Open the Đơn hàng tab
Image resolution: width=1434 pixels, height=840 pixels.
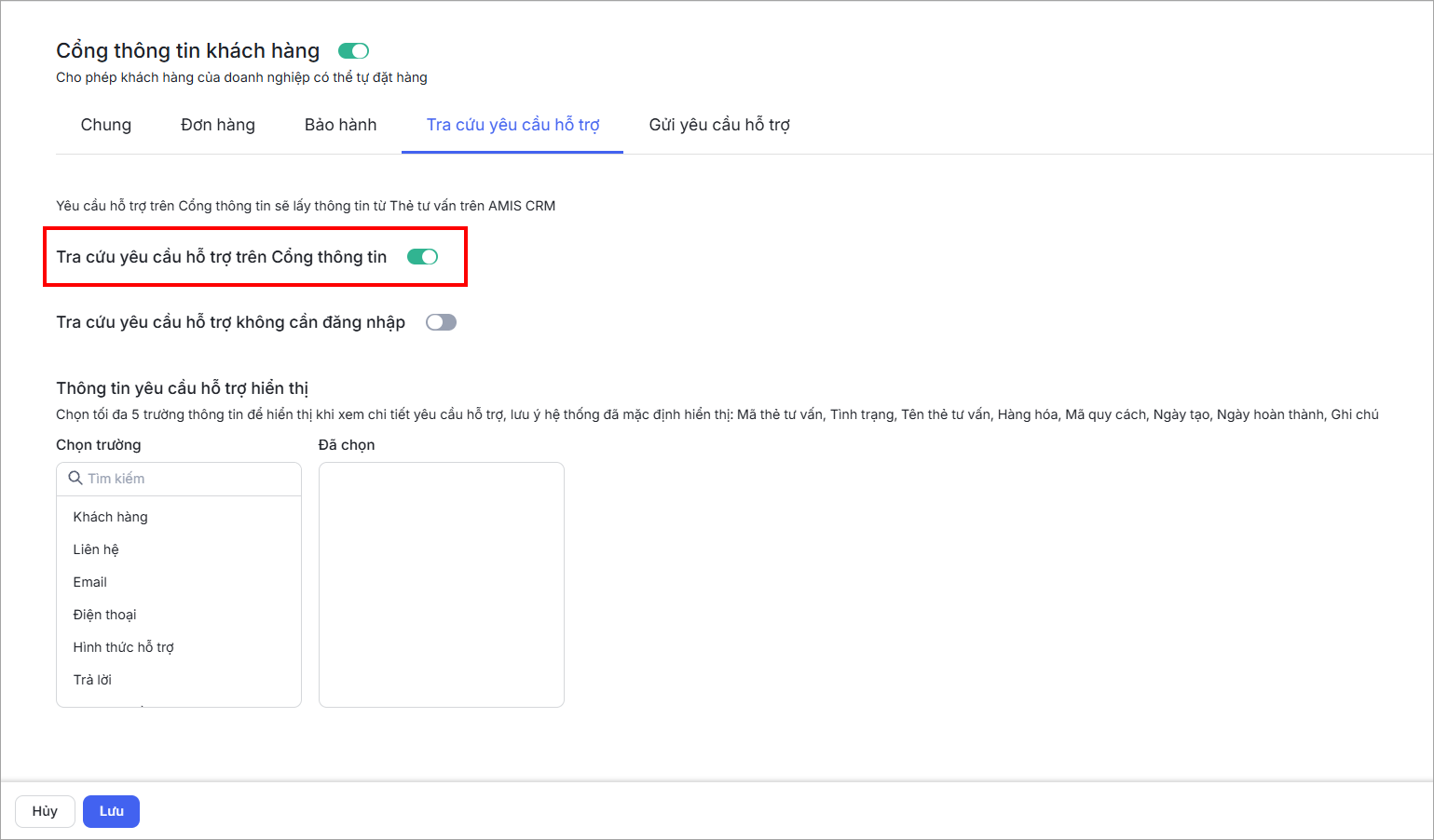(218, 125)
